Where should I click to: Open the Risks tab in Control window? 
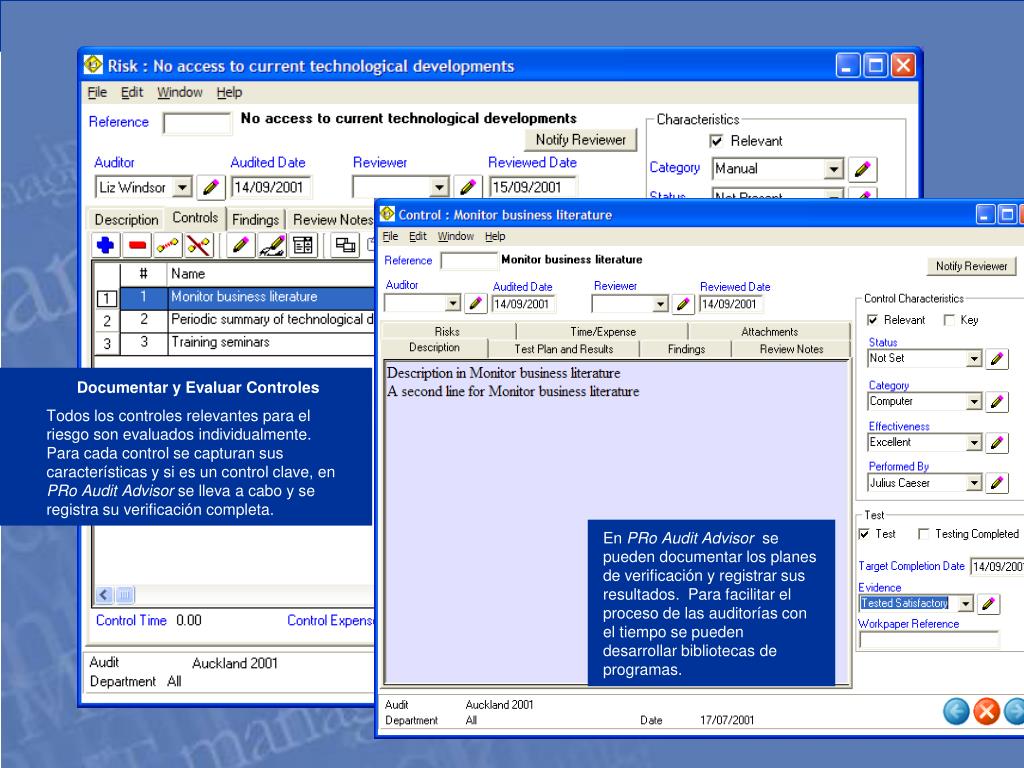(x=447, y=332)
